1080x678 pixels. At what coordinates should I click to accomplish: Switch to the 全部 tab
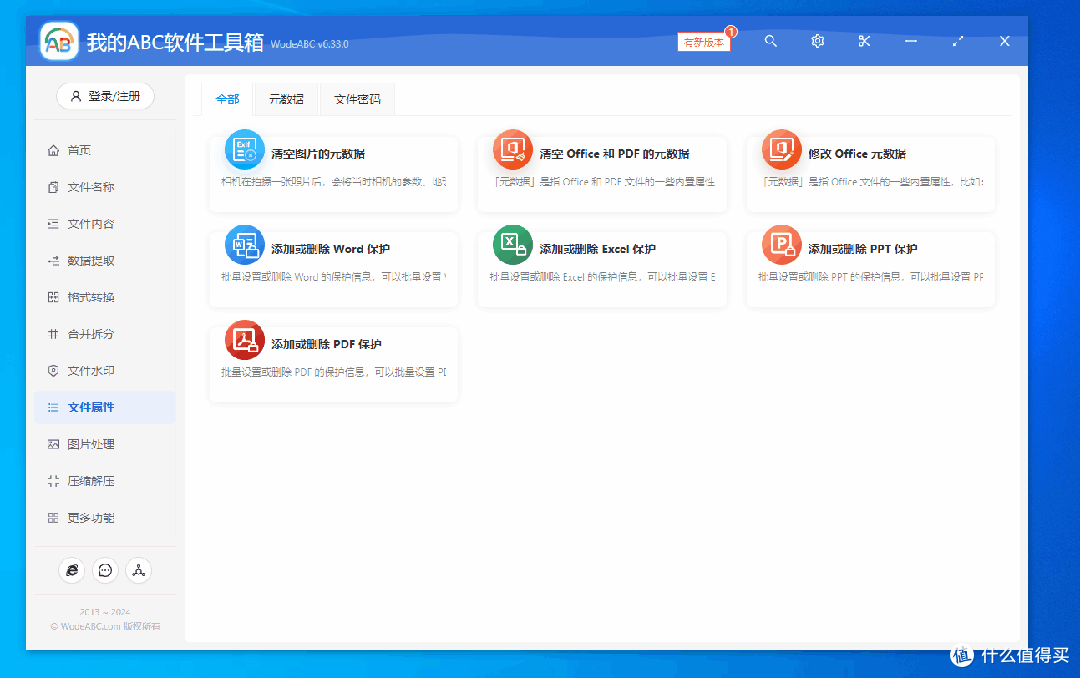(x=227, y=99)
